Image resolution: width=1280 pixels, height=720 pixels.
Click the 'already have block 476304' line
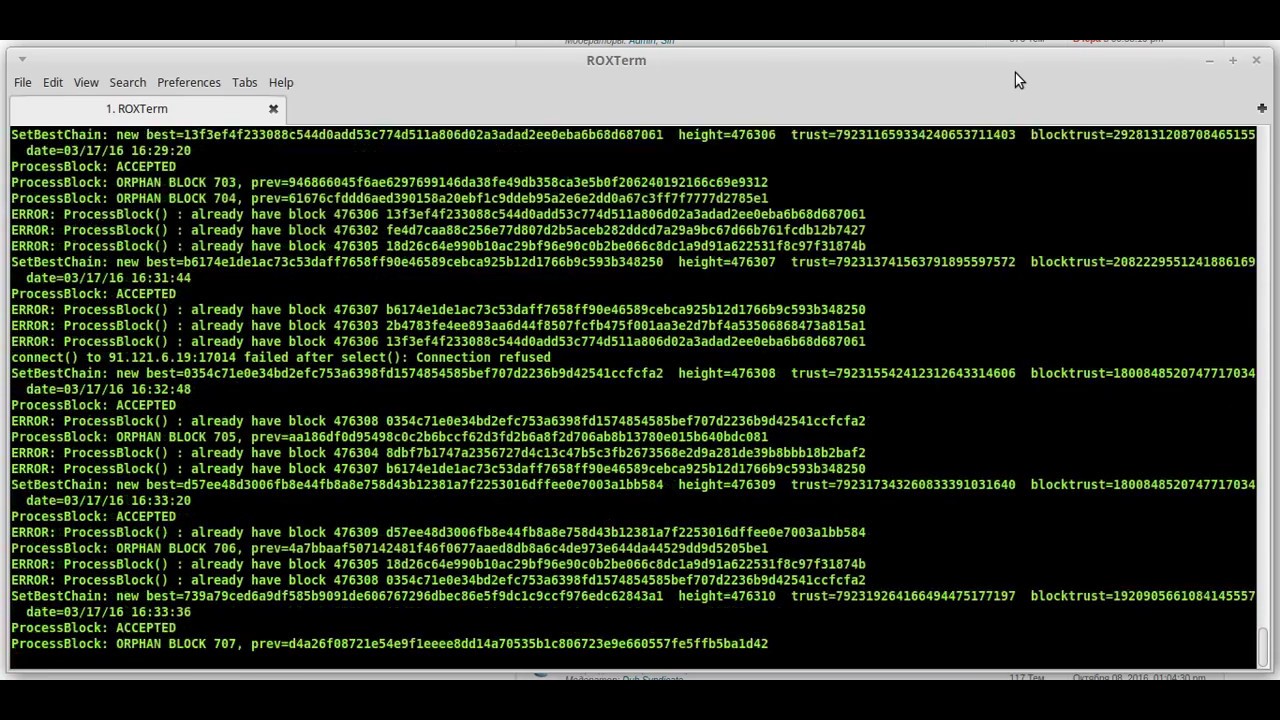pos(438,453)
